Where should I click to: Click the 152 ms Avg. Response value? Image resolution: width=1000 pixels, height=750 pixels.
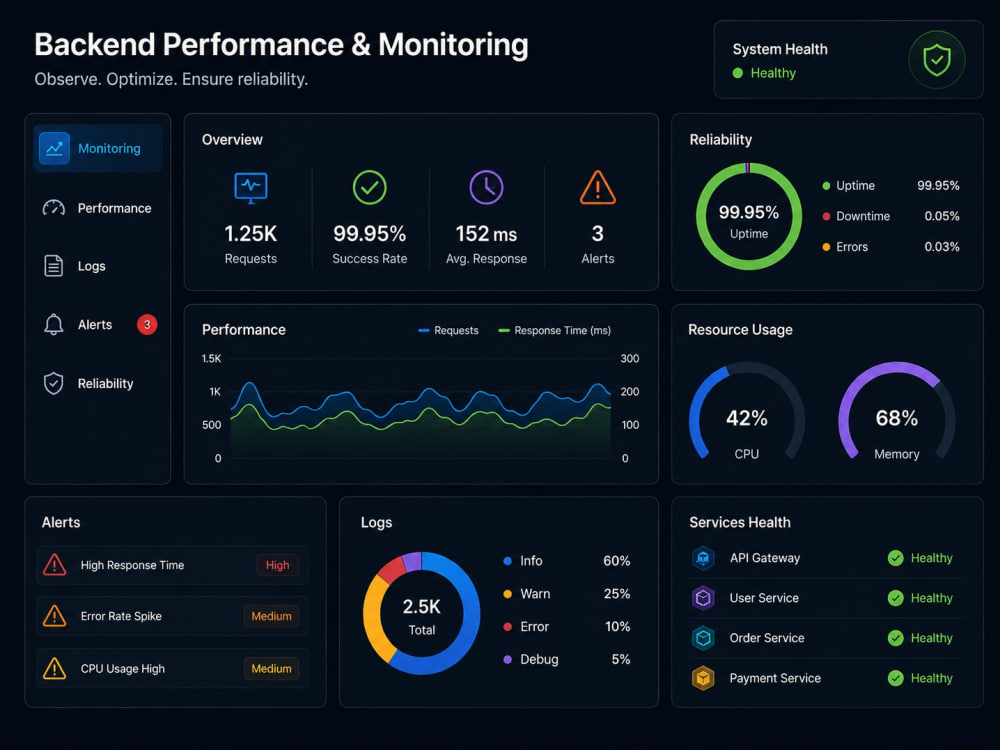[487, 234]
